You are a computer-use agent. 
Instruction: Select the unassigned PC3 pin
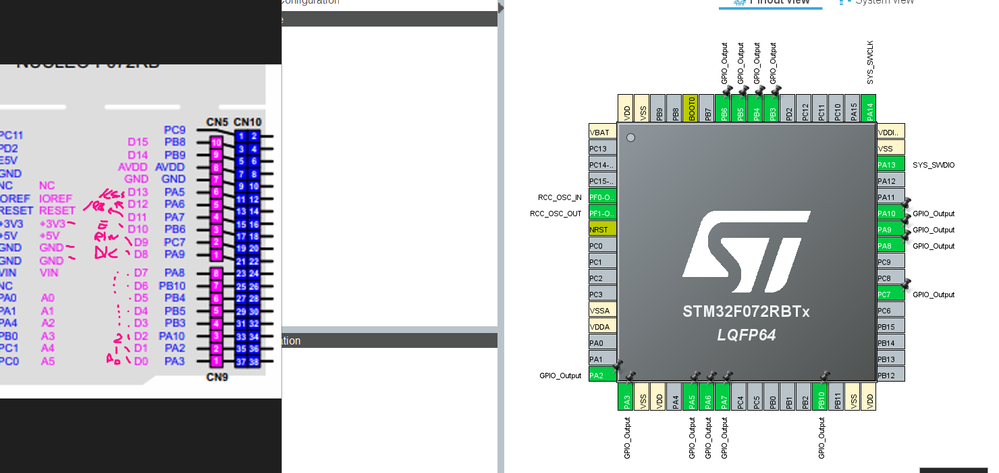tap(602, 295)
